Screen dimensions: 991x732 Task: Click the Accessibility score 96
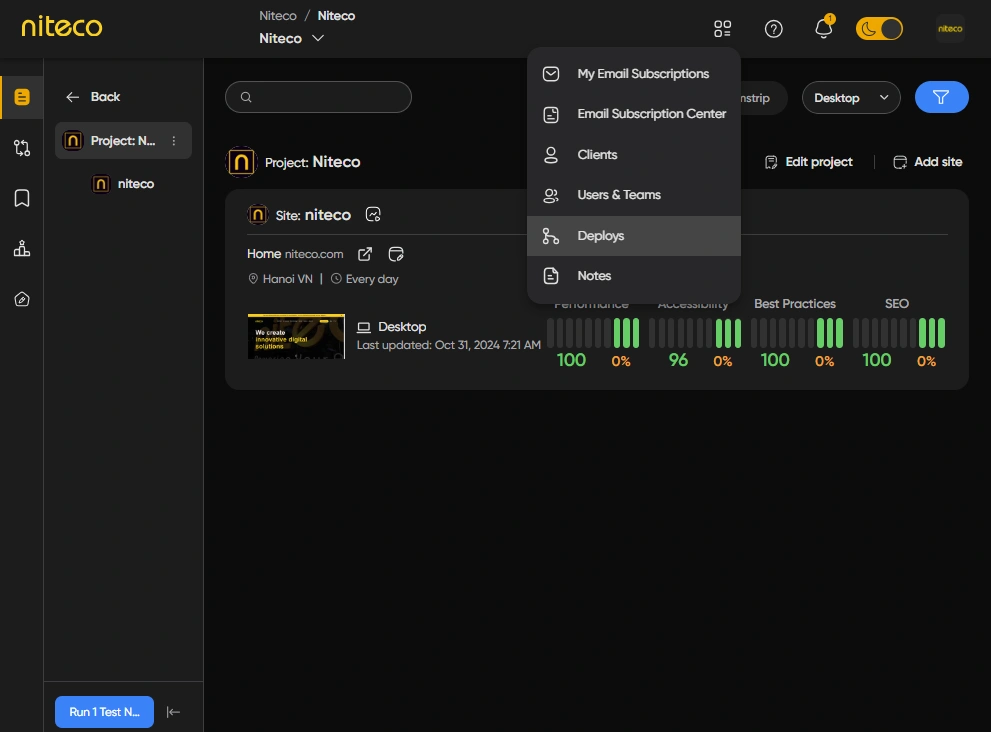[678, 360]
